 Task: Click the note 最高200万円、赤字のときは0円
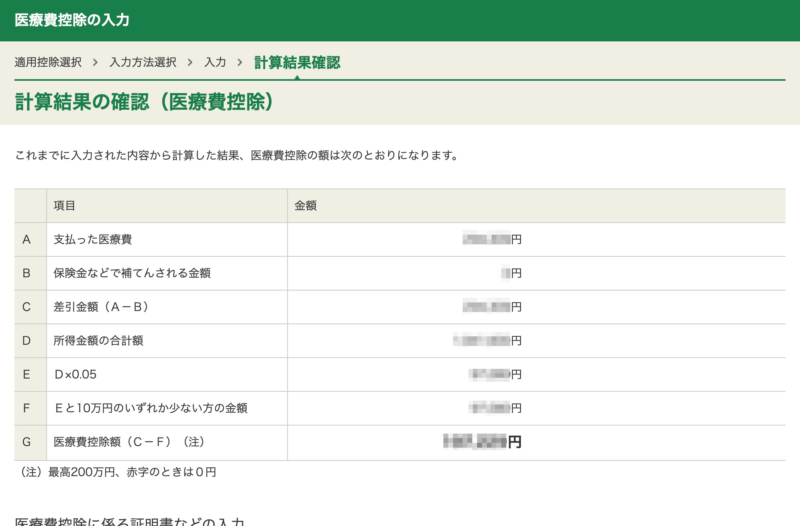pos(116,472)
